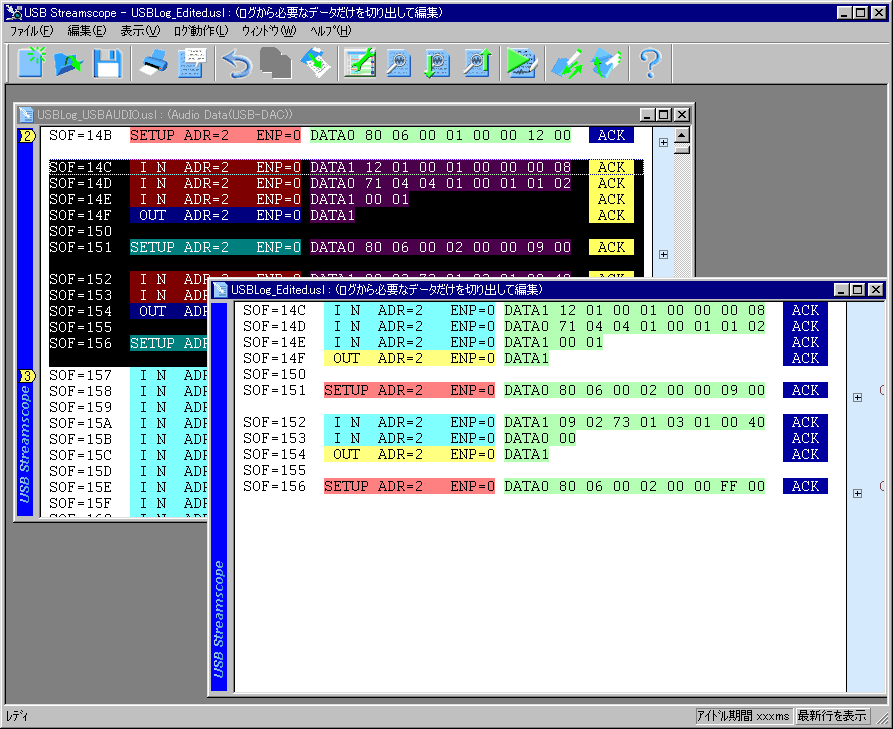Open the ログ動作(L) menu
Image resolution: width=893 pixels, height=729 pixels.
click(x=201, y=31)
